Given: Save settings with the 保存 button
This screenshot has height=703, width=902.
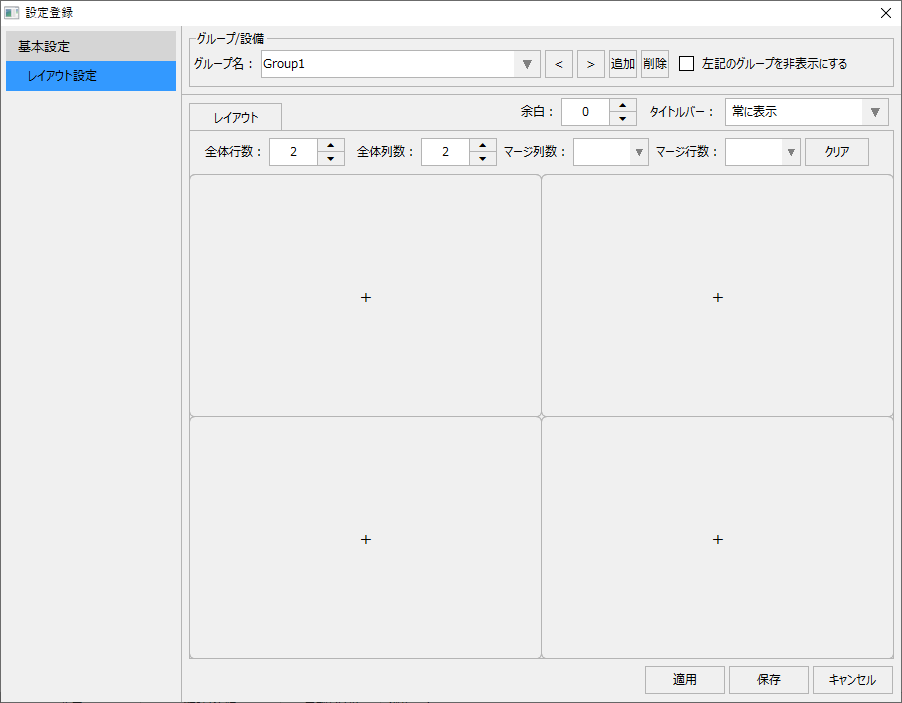Looking at the screenshot, I should point(768,679).
